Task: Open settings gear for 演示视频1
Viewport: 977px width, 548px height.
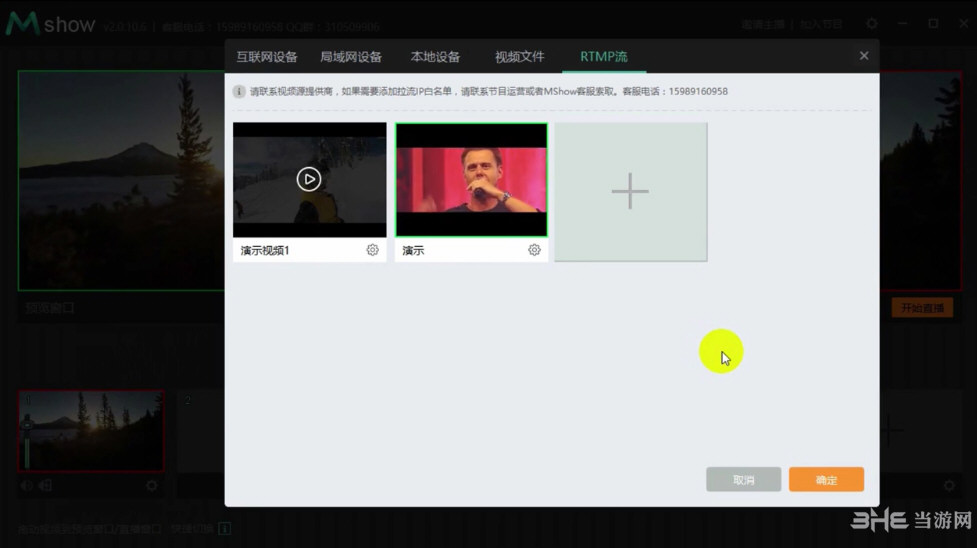Action: coord(372,250)
